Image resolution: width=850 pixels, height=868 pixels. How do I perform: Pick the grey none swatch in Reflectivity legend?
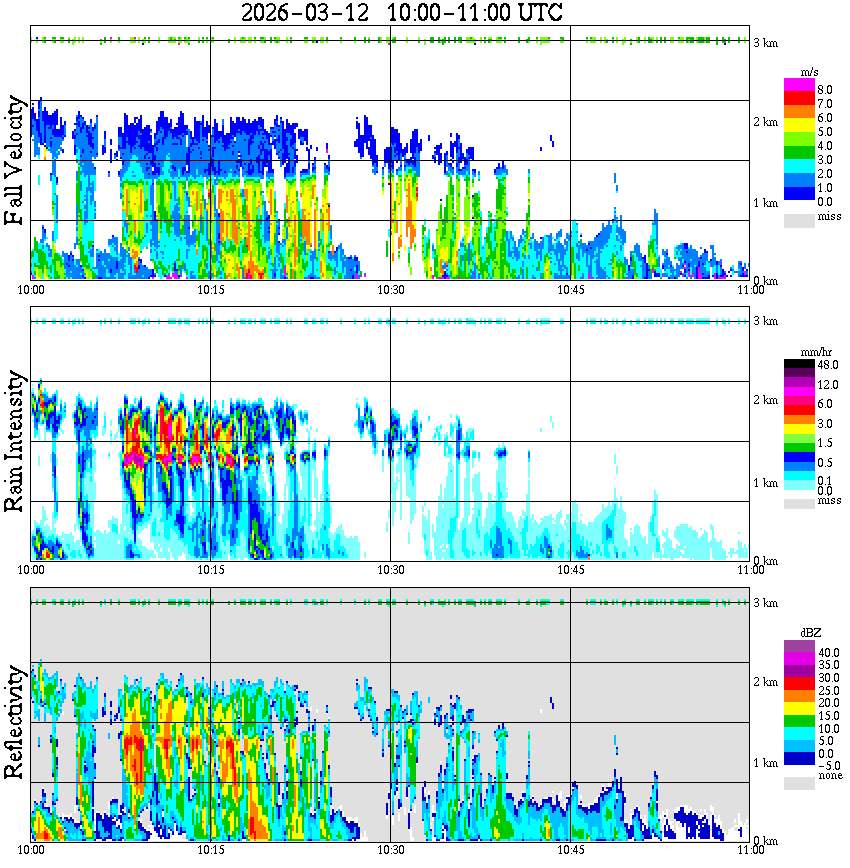pyautogui.click(x=799, y=783)
